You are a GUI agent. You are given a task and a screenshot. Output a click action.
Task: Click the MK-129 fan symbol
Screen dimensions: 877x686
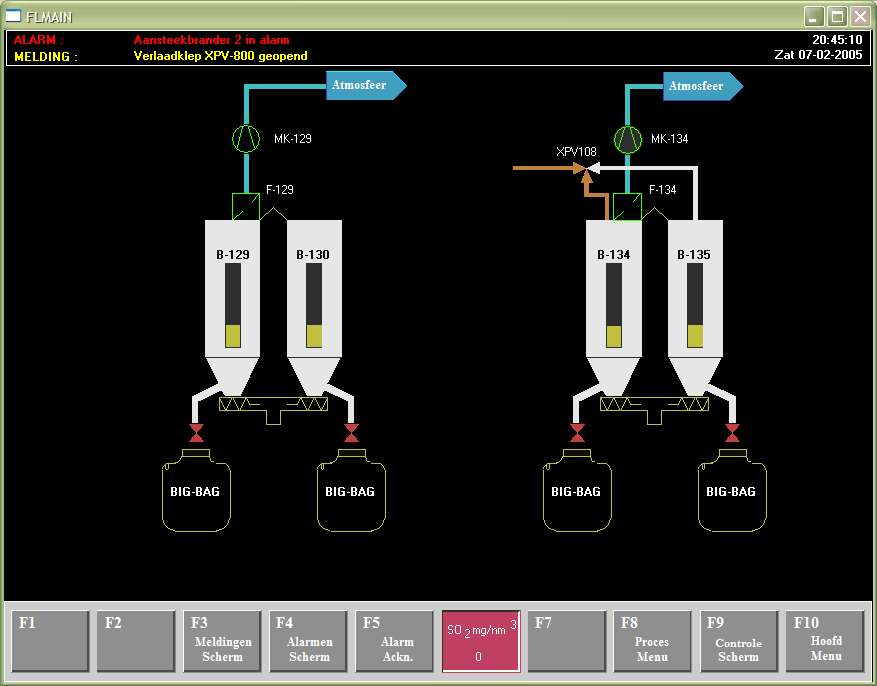[246, 139]
